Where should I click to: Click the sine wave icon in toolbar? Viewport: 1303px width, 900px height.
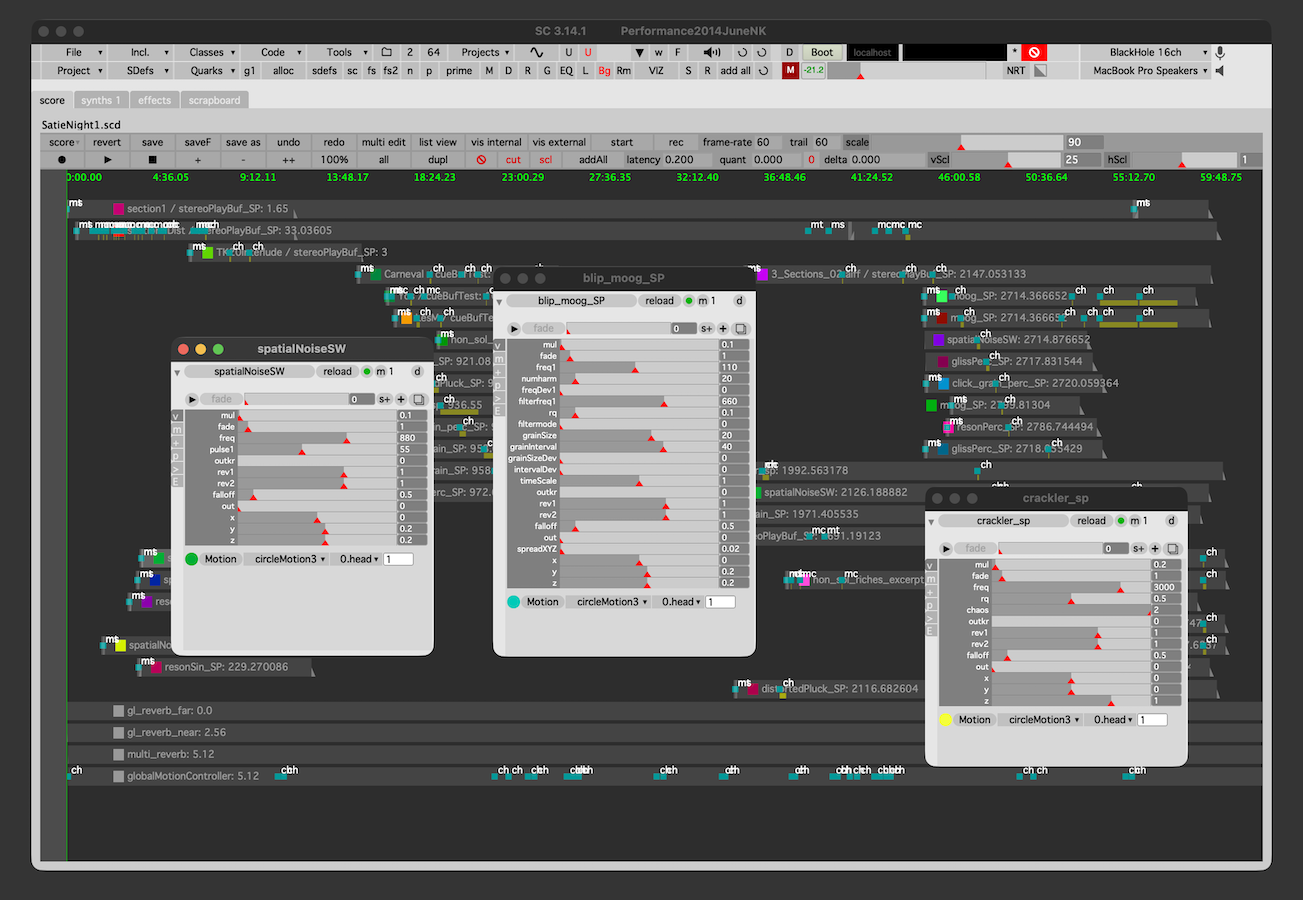(x=537, y=52)
